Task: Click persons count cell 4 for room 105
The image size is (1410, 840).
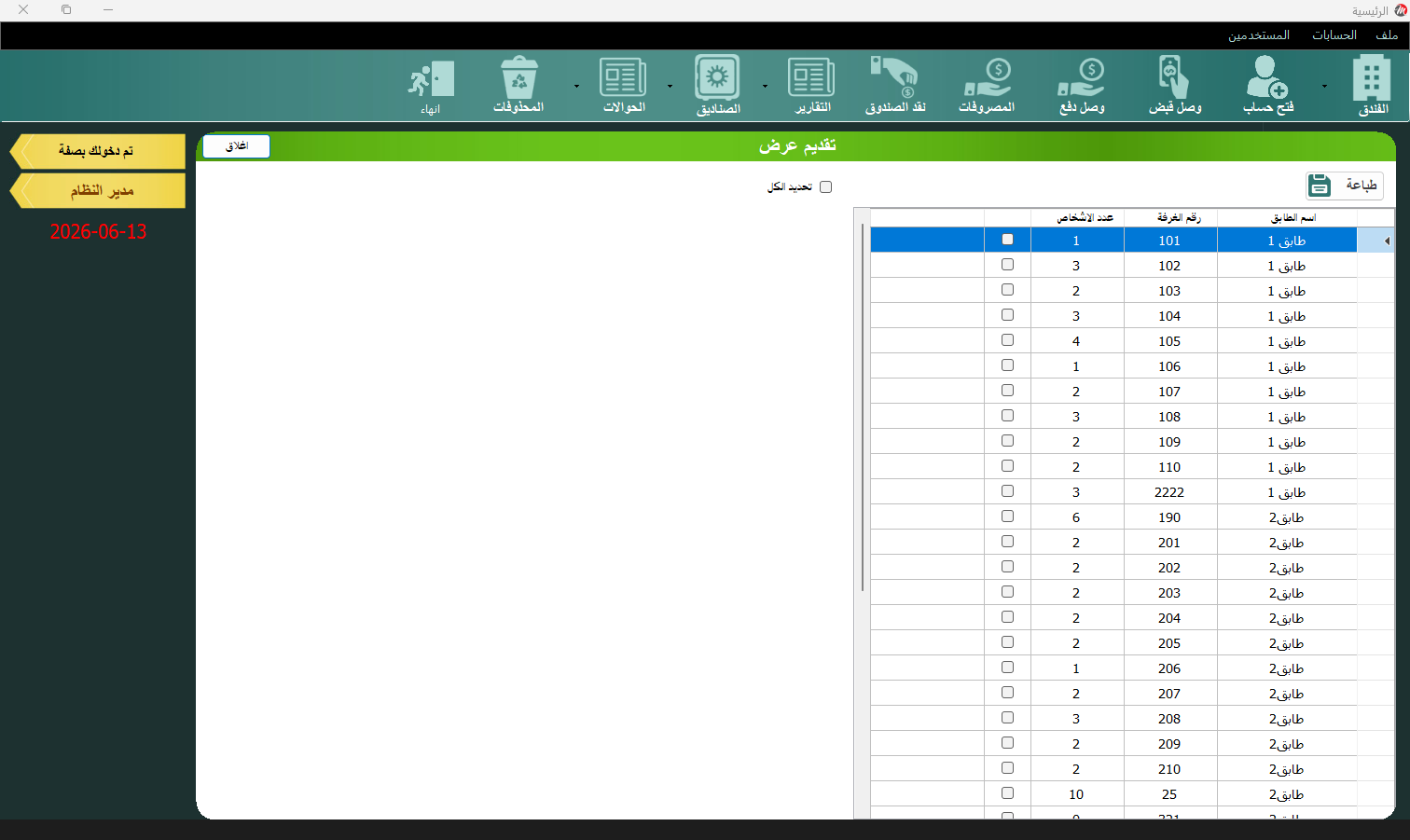Action: 1077,341
